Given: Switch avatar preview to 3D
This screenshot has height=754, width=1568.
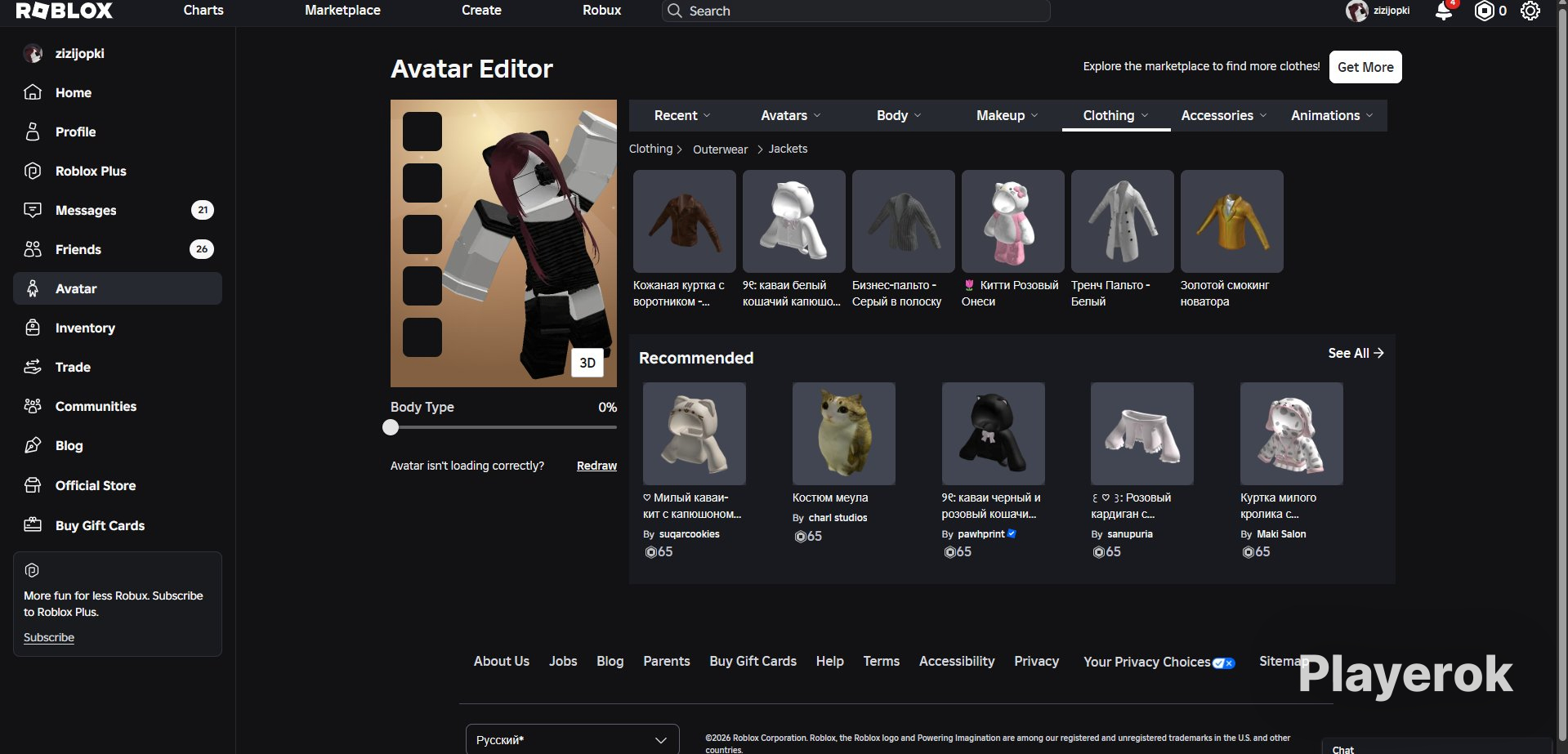Looking at the screenshot, I should (x=587, y=363).
